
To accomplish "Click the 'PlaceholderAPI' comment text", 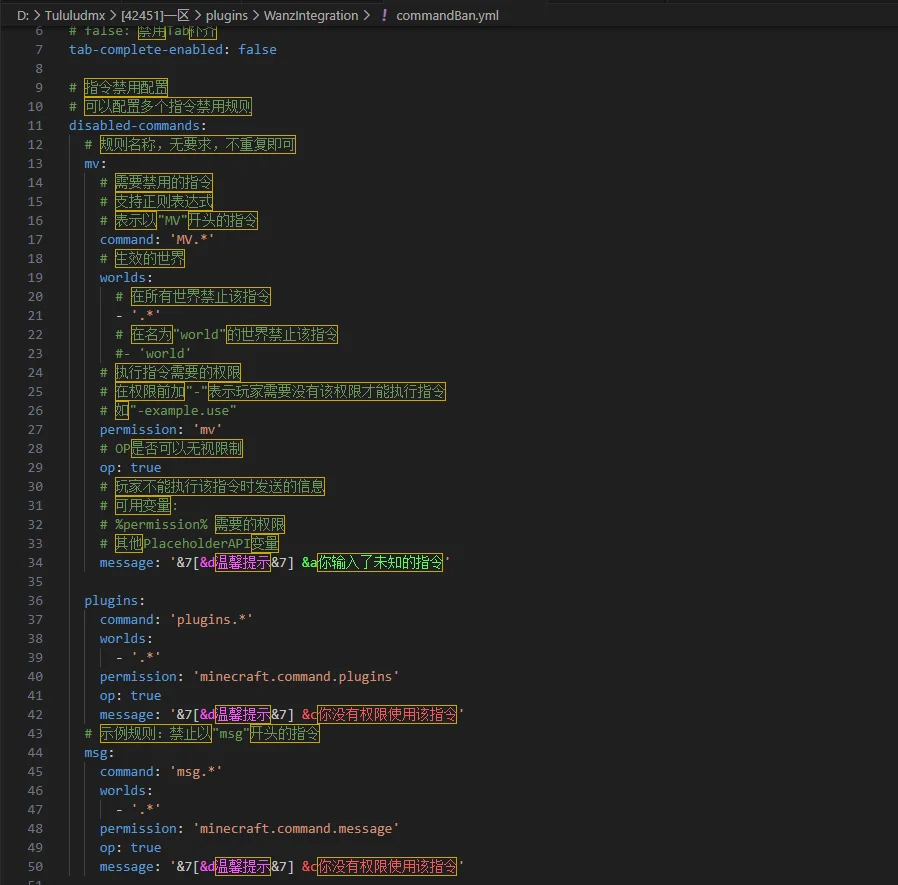I will [x=197, y=544].
